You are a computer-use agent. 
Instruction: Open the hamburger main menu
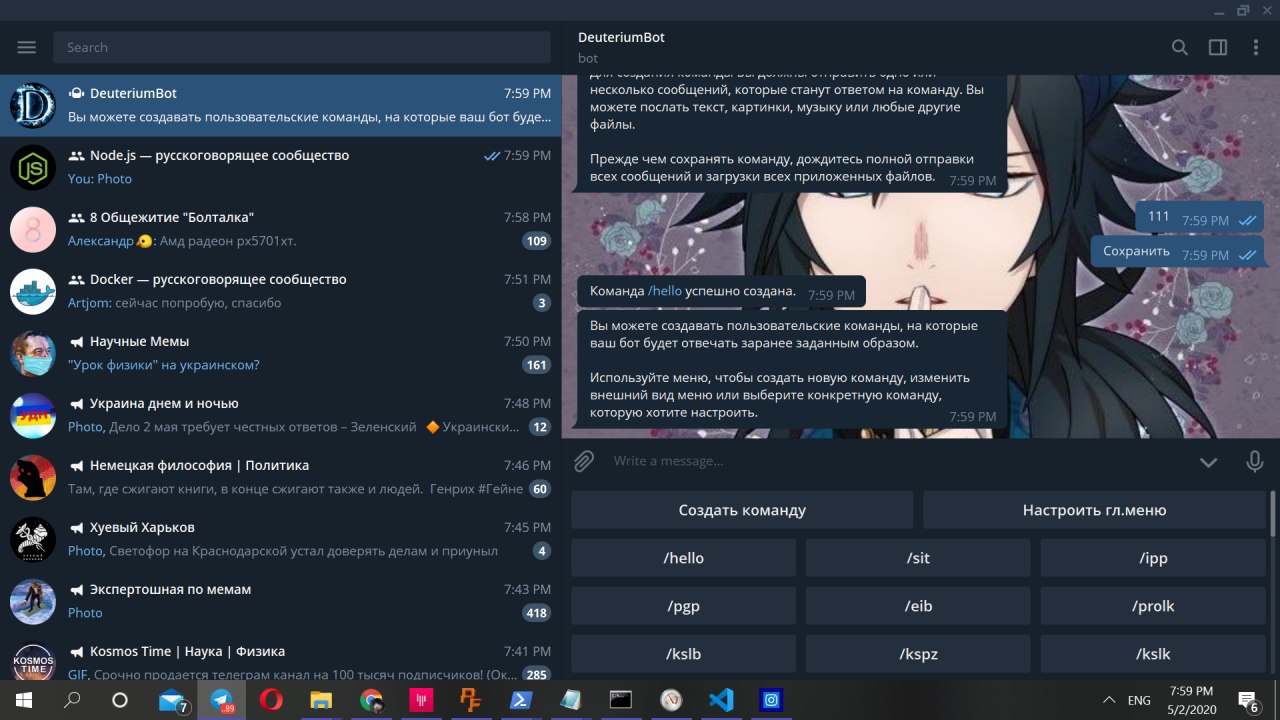point(27,47)
